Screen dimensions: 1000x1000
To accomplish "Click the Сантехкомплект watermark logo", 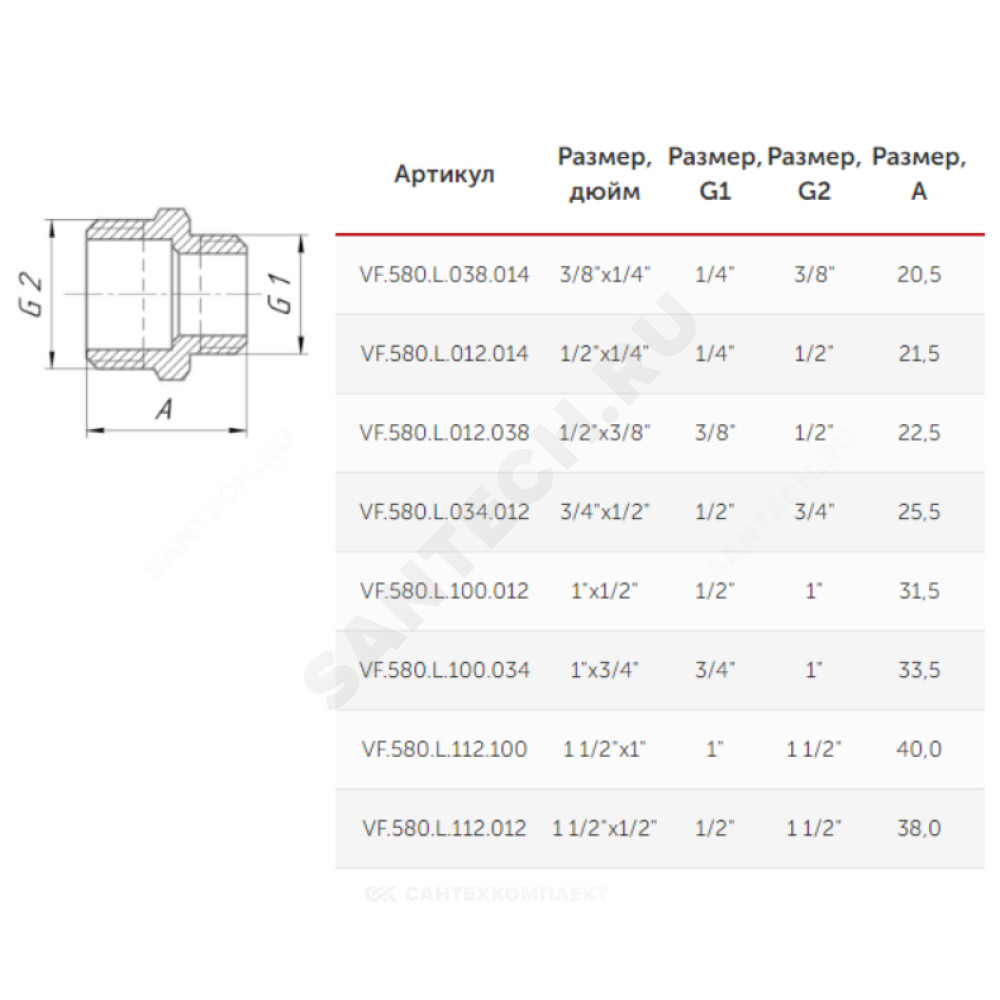I will click(486, 893).
